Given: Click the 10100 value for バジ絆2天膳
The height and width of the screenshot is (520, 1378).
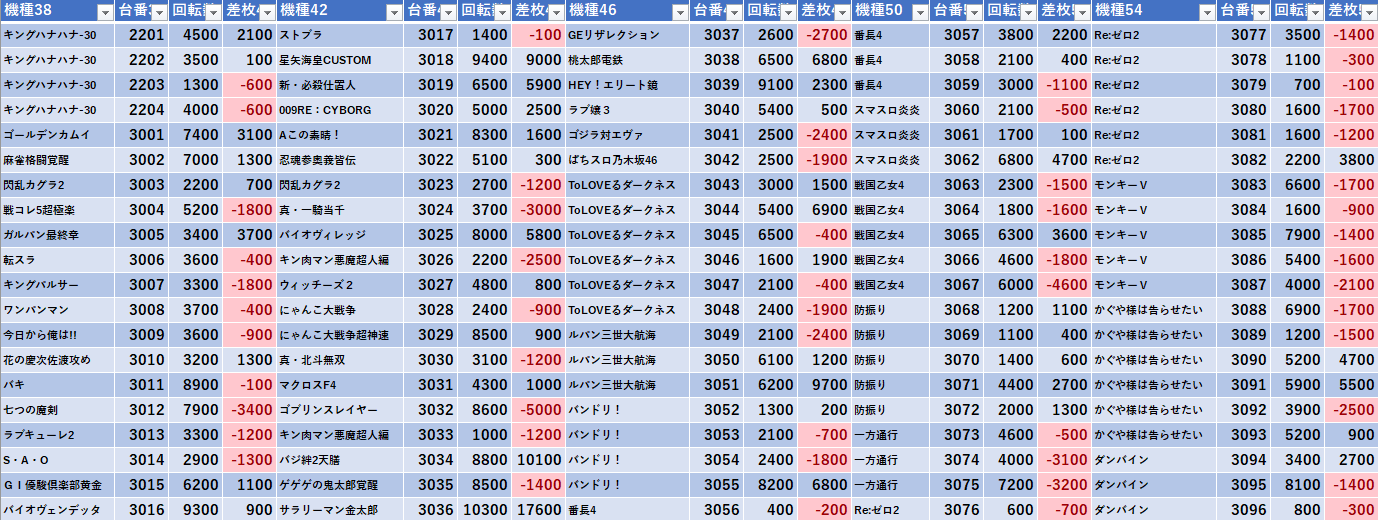Looking at the screenshot, I should [x=538, y=459].
